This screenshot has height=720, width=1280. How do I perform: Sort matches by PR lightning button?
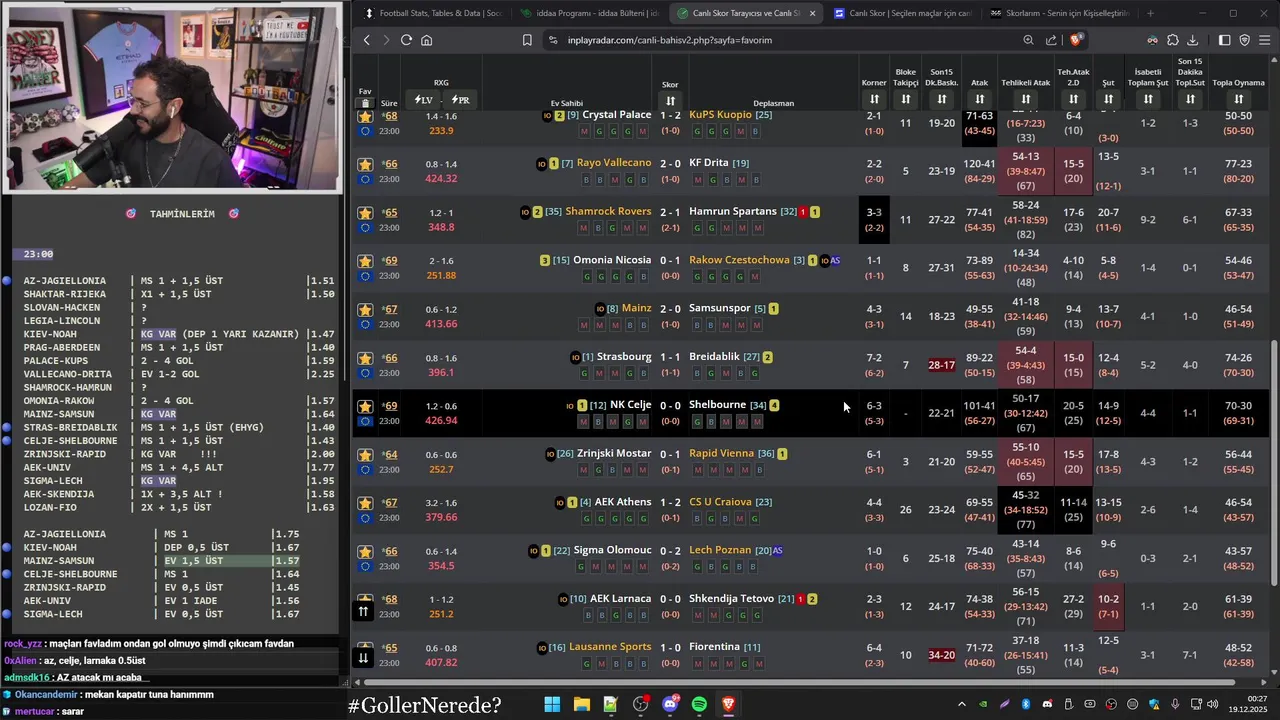(x=461, y=100)
